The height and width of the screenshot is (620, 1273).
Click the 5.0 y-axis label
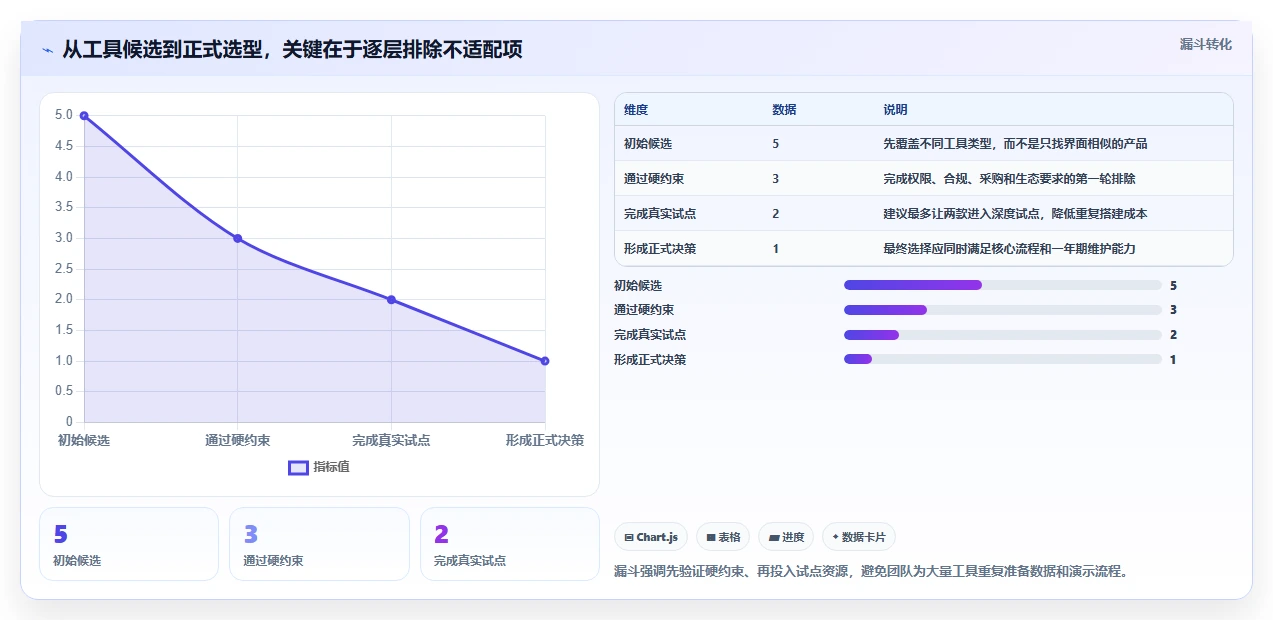(x=63, y=116)
